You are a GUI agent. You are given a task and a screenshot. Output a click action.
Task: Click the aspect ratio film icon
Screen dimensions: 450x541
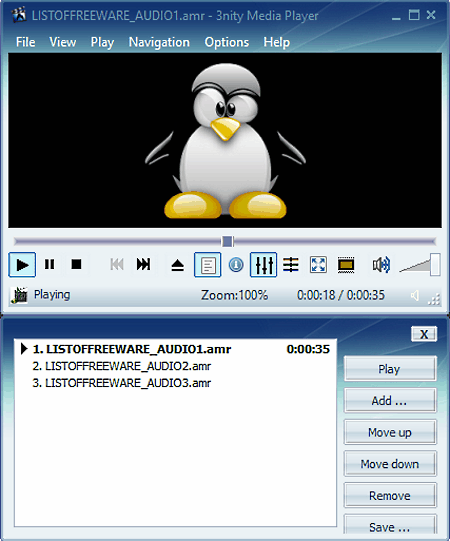(346, 265)
